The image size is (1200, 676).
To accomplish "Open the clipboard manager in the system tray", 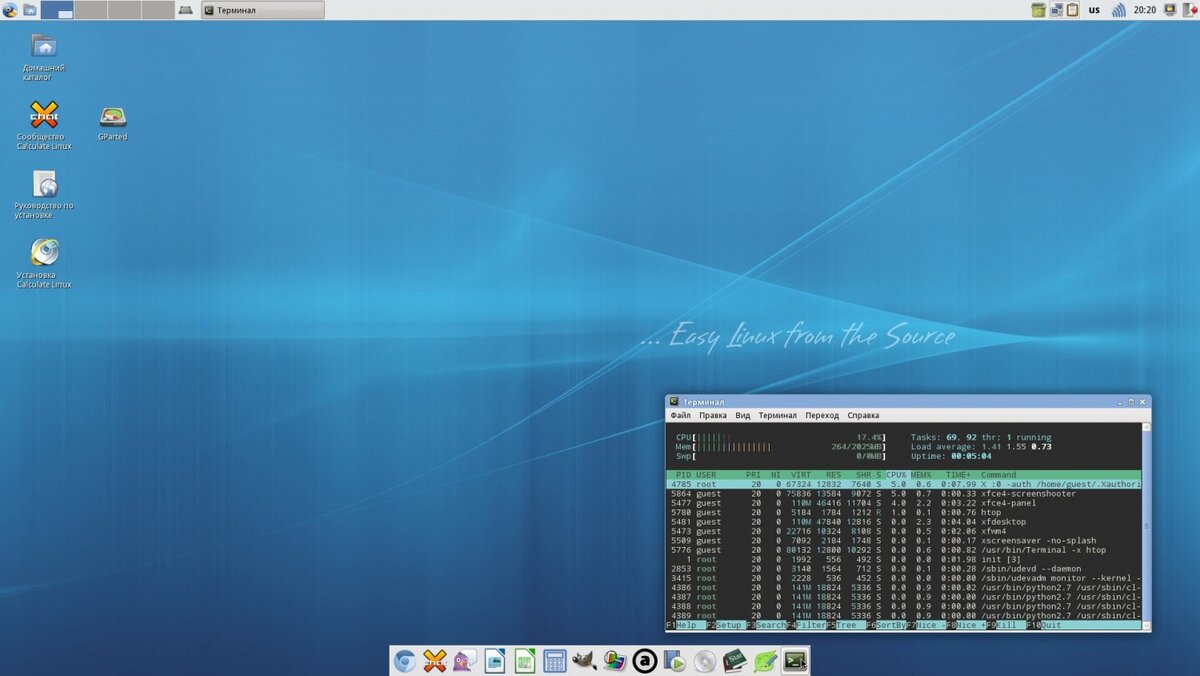I will point(1073,9).
